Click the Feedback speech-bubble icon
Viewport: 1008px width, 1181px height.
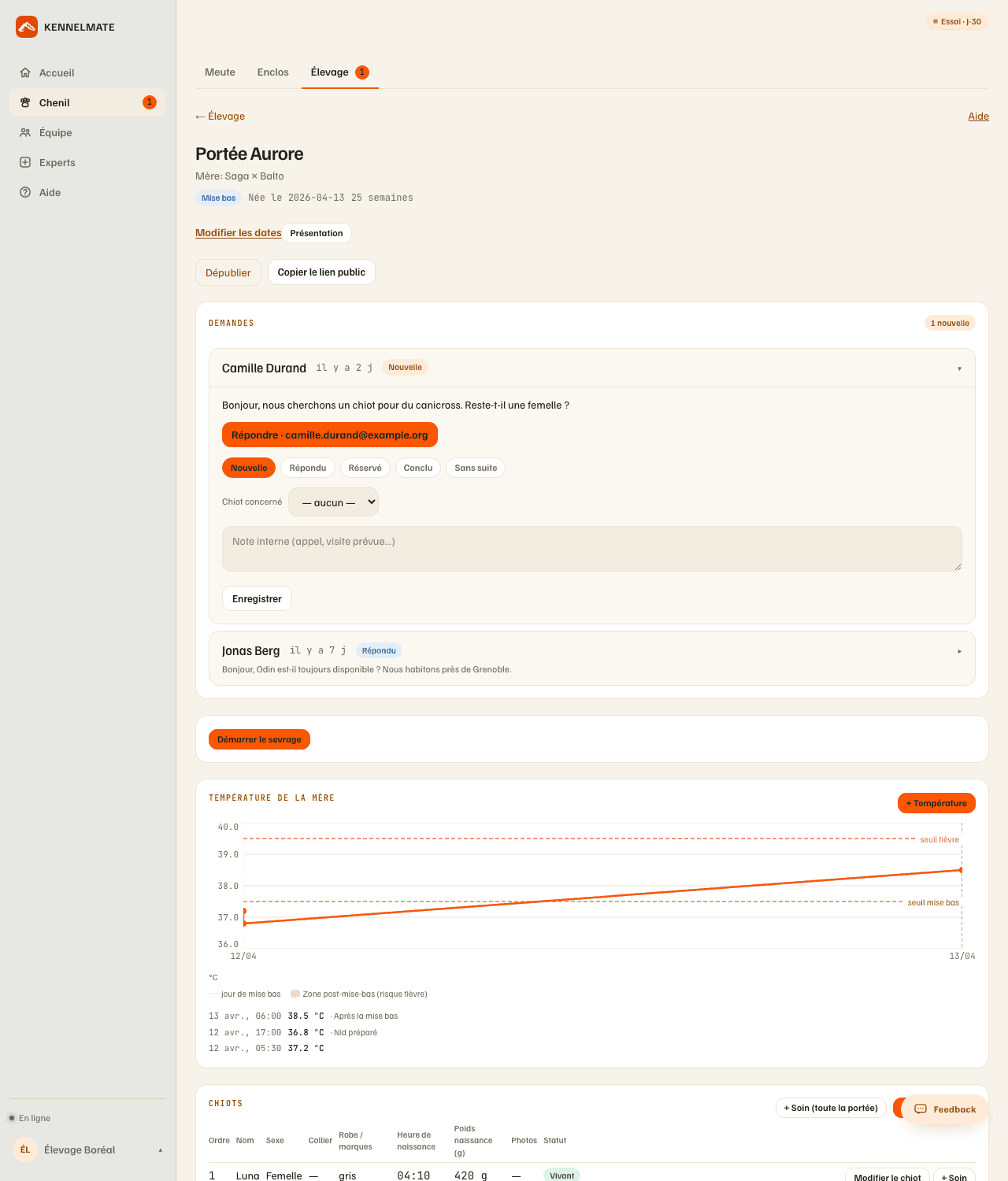[x=921, y=1109]
